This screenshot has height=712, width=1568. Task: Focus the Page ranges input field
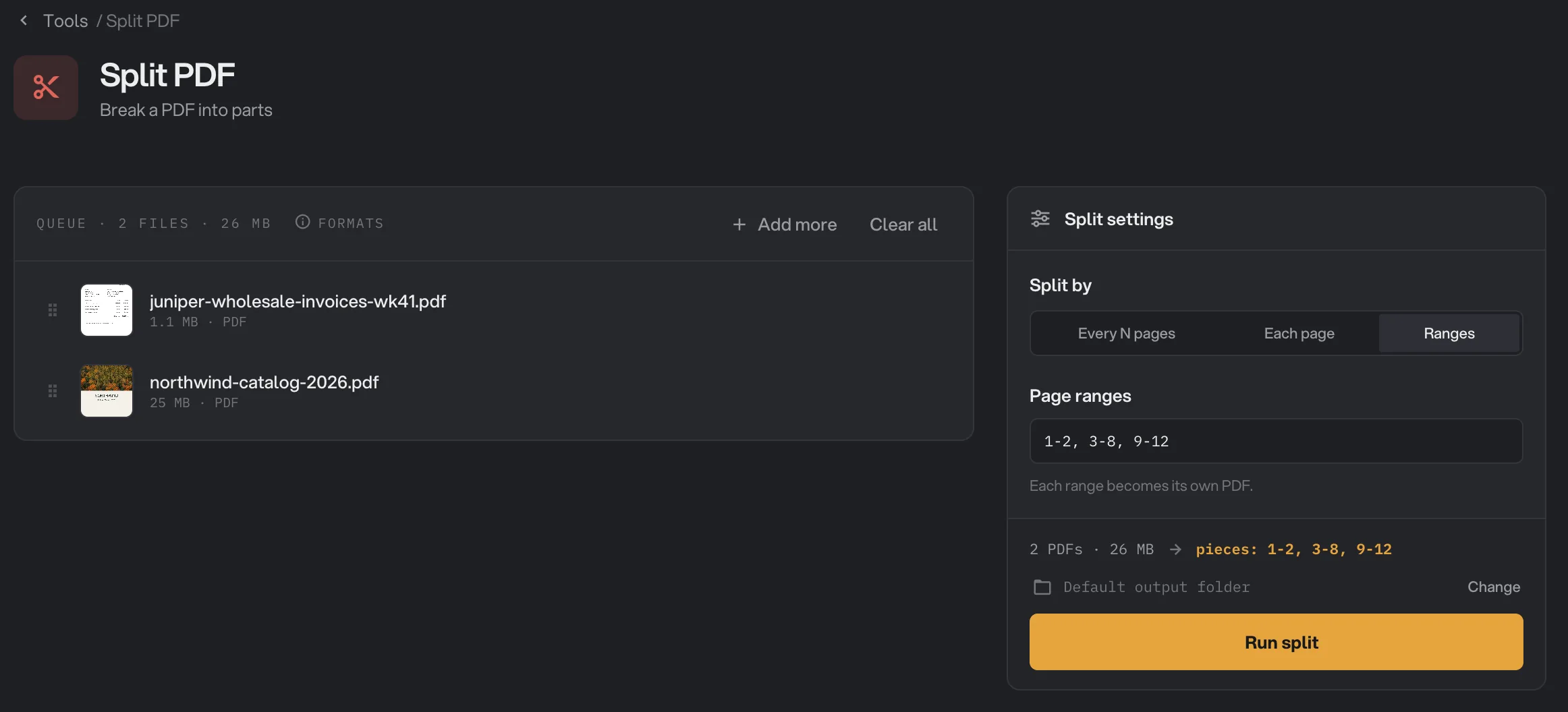click(1276, 441)
